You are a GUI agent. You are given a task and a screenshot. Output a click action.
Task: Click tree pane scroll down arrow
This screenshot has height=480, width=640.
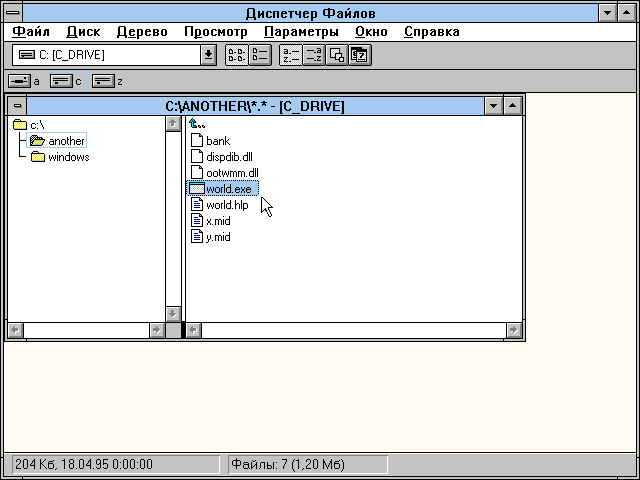pos(173,314)
